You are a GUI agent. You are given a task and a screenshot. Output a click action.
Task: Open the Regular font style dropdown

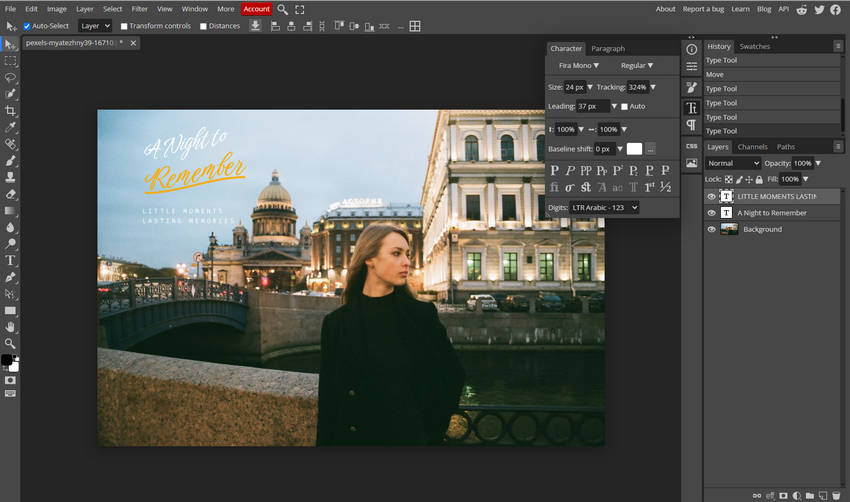pyautogui.click(x=637, y=66)
